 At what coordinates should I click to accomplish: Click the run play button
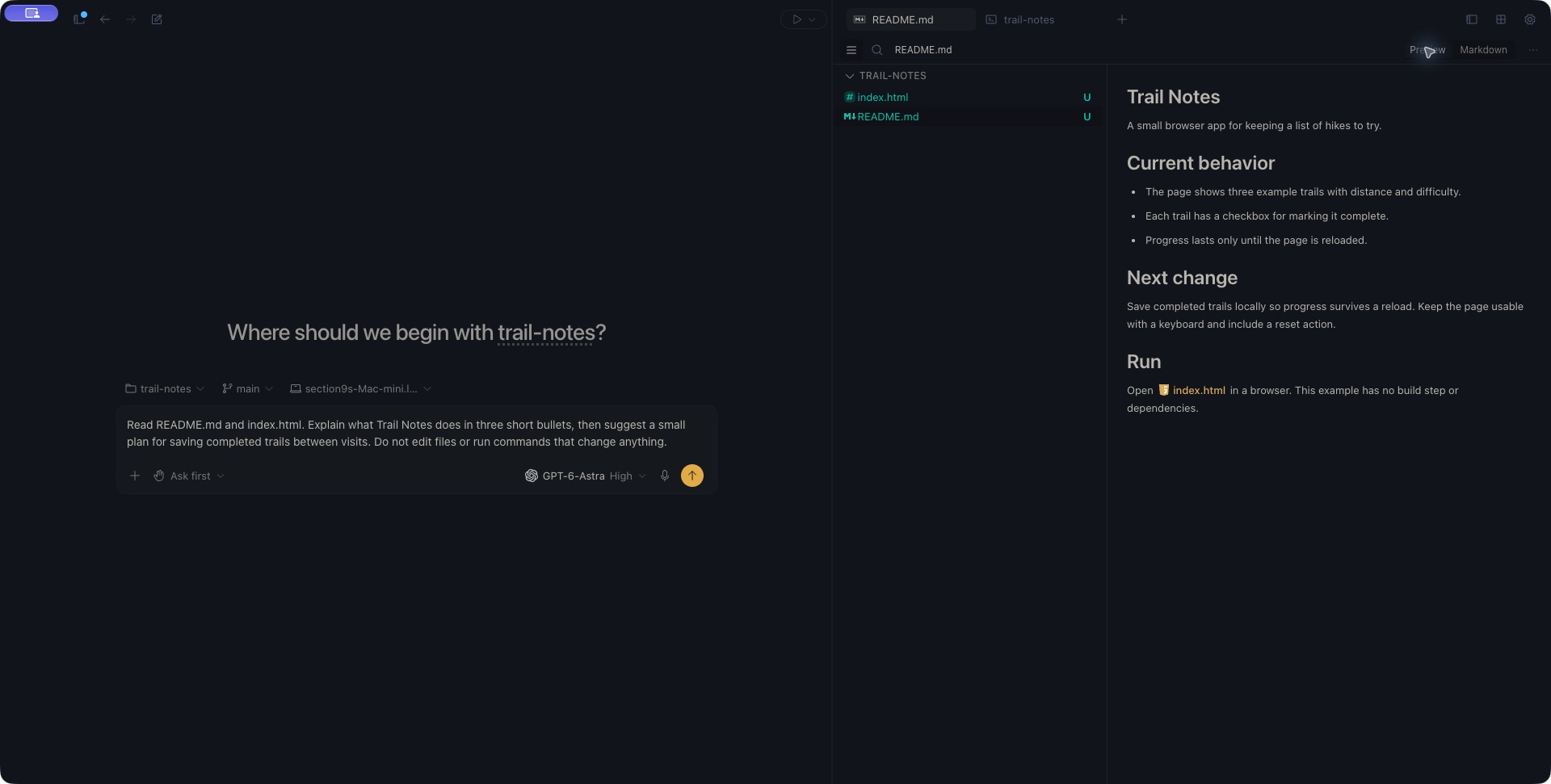coord(797,19)
